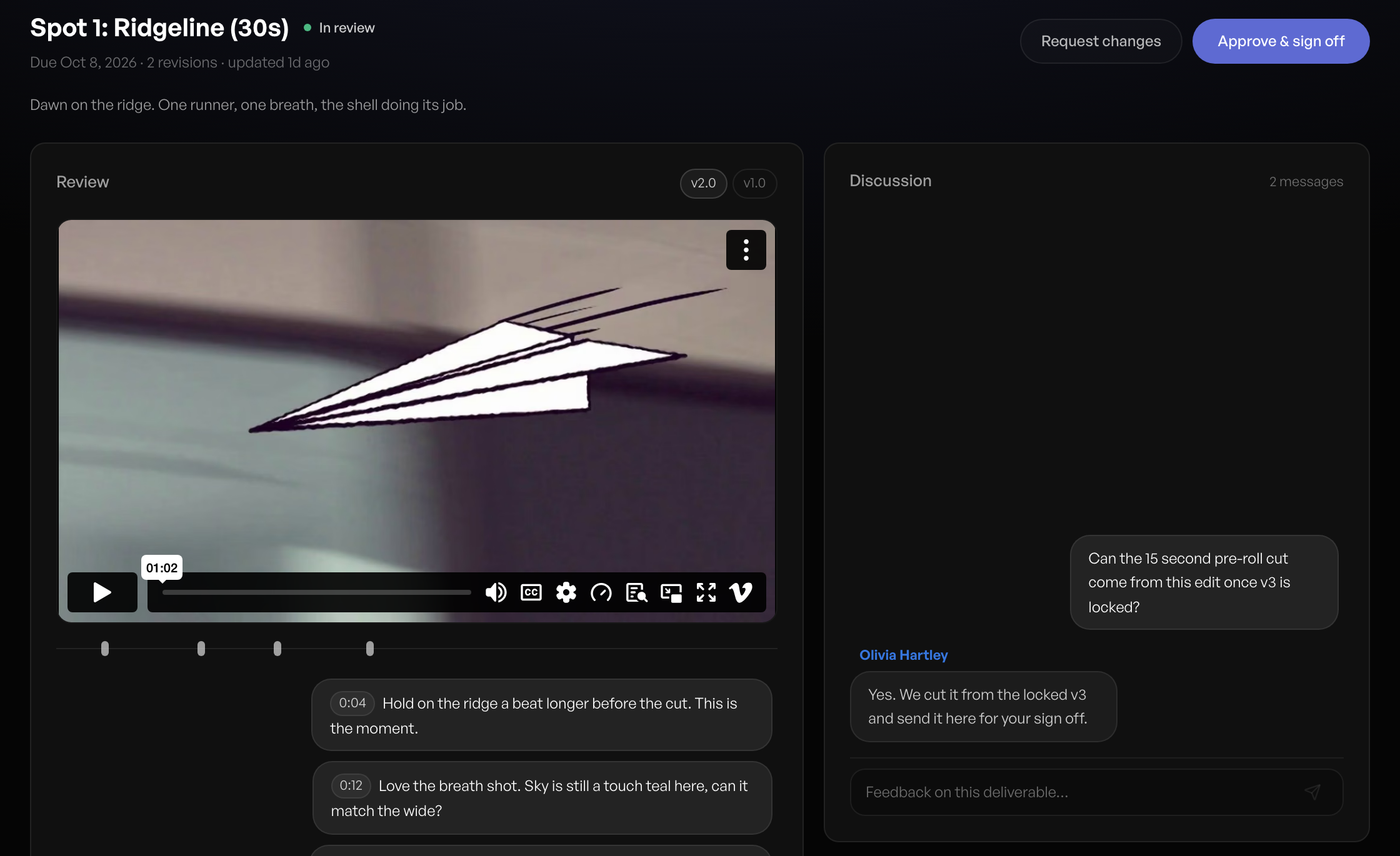This screenshot has width=1400, height=856.
Task: Enable picture-in-picture mode
Action: [671, 592]
